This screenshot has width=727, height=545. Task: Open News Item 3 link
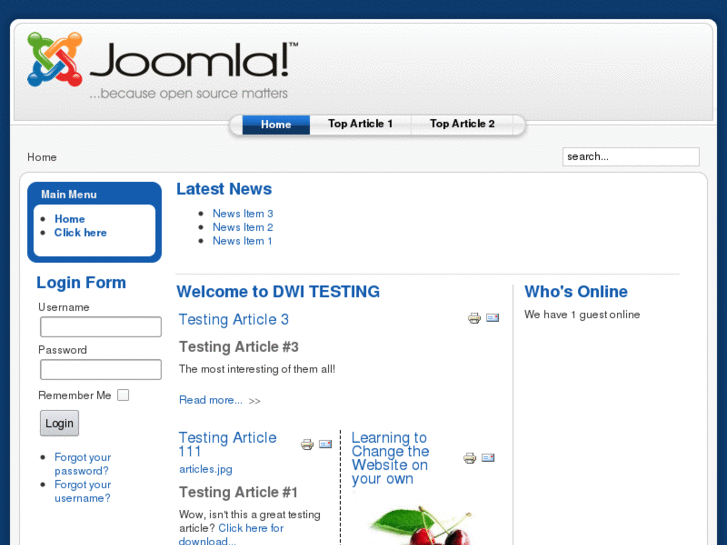[x=242, y=213]
